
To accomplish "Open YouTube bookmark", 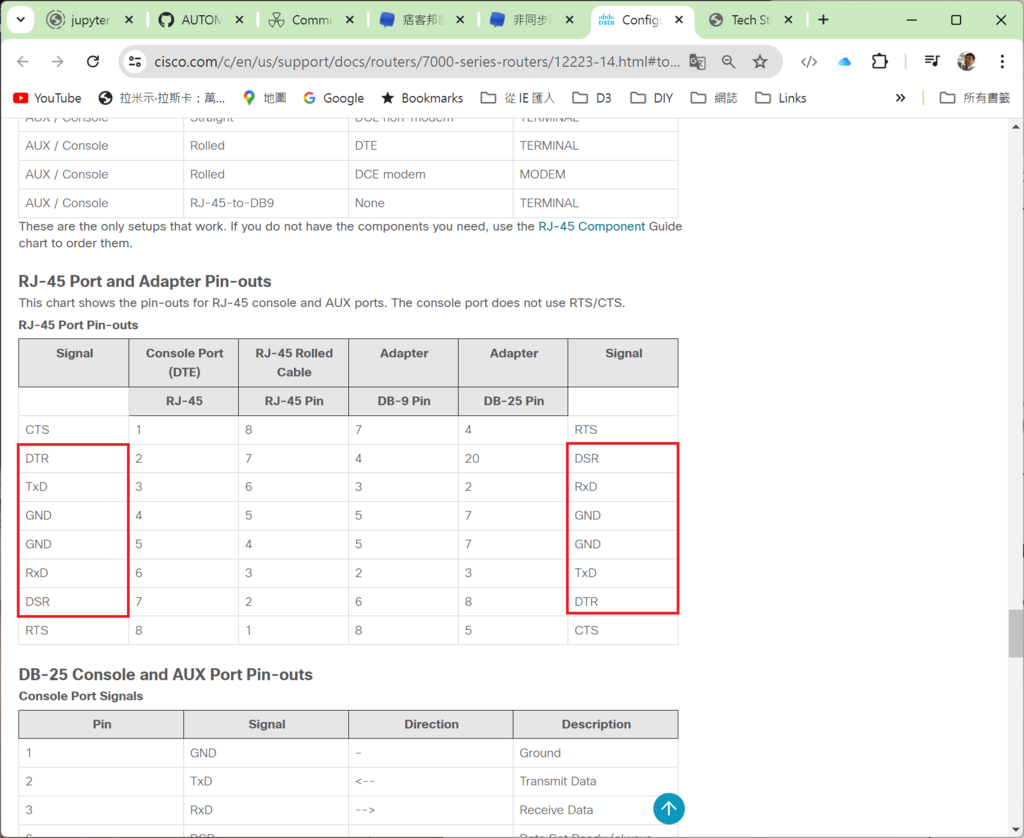I will tap(47, 98).
